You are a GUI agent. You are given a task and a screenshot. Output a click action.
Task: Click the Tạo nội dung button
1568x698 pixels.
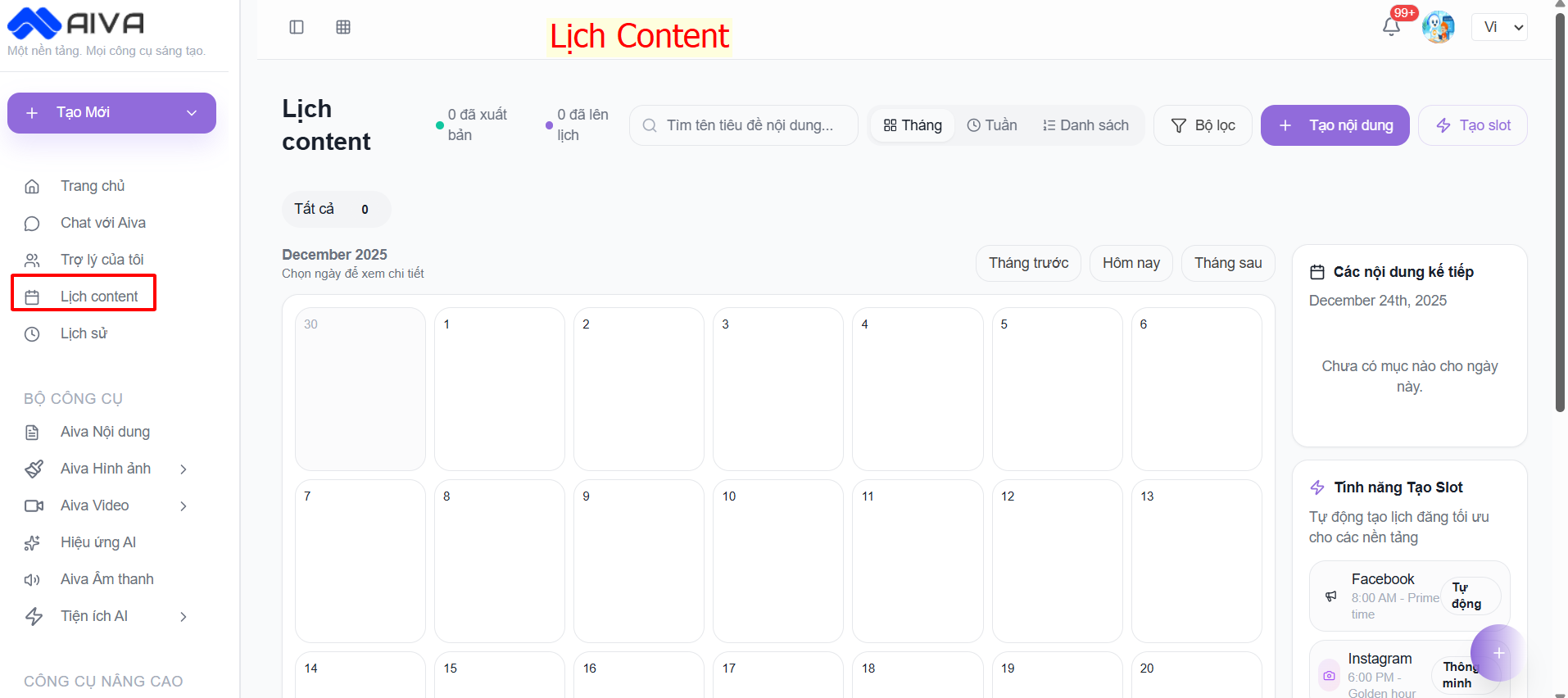1335,125
